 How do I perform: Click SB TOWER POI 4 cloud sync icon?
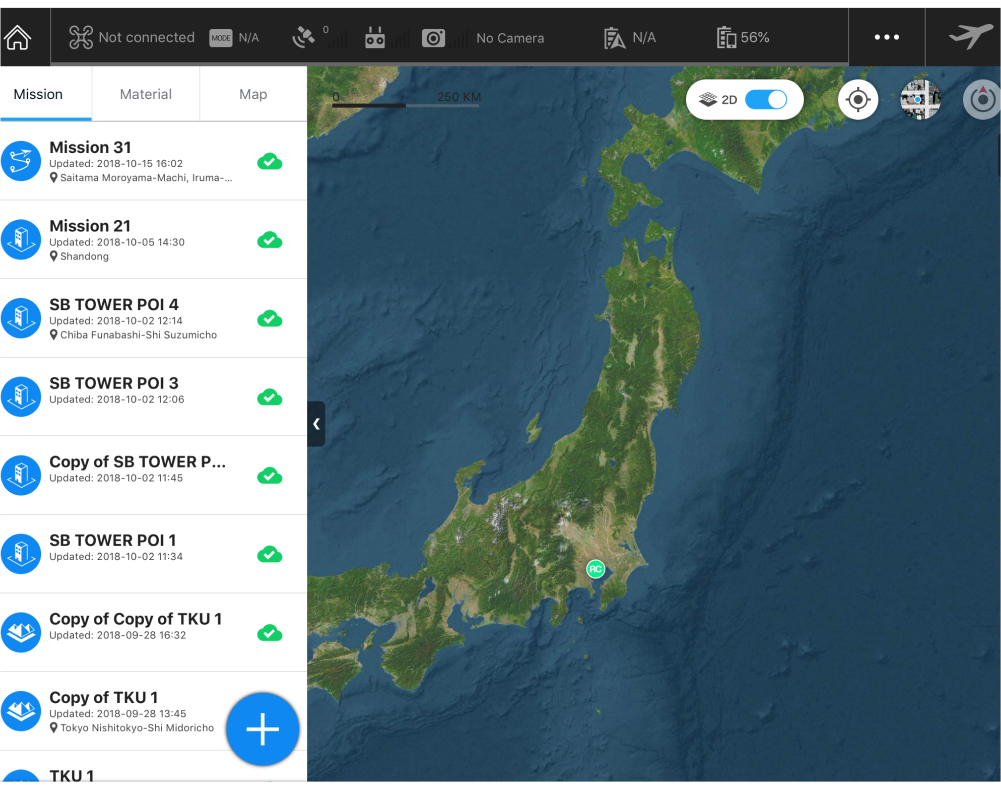tap(269, 319)
